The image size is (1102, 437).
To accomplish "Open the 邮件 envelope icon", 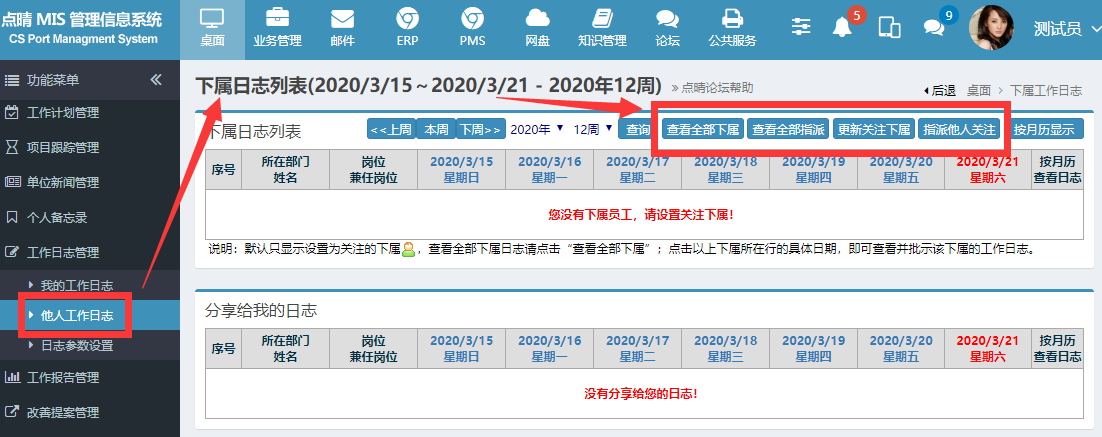I will coord(342,19).
